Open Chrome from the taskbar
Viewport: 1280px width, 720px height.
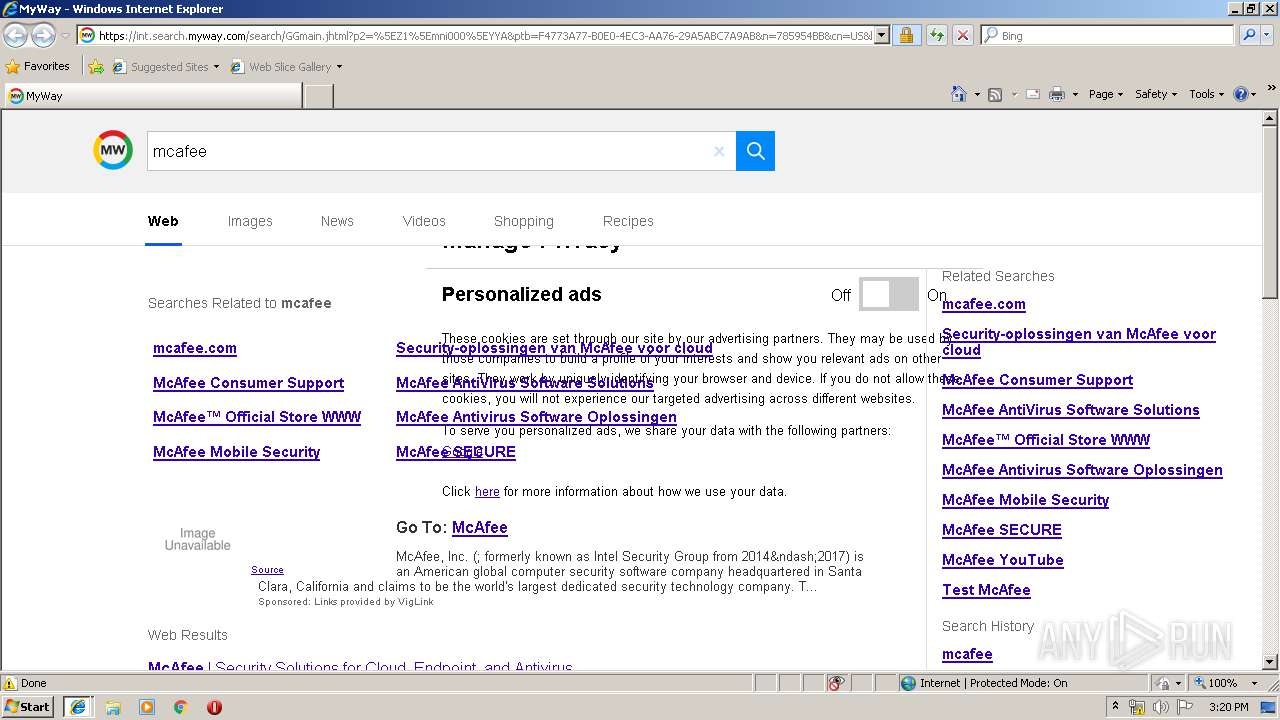tap(181, 707)
